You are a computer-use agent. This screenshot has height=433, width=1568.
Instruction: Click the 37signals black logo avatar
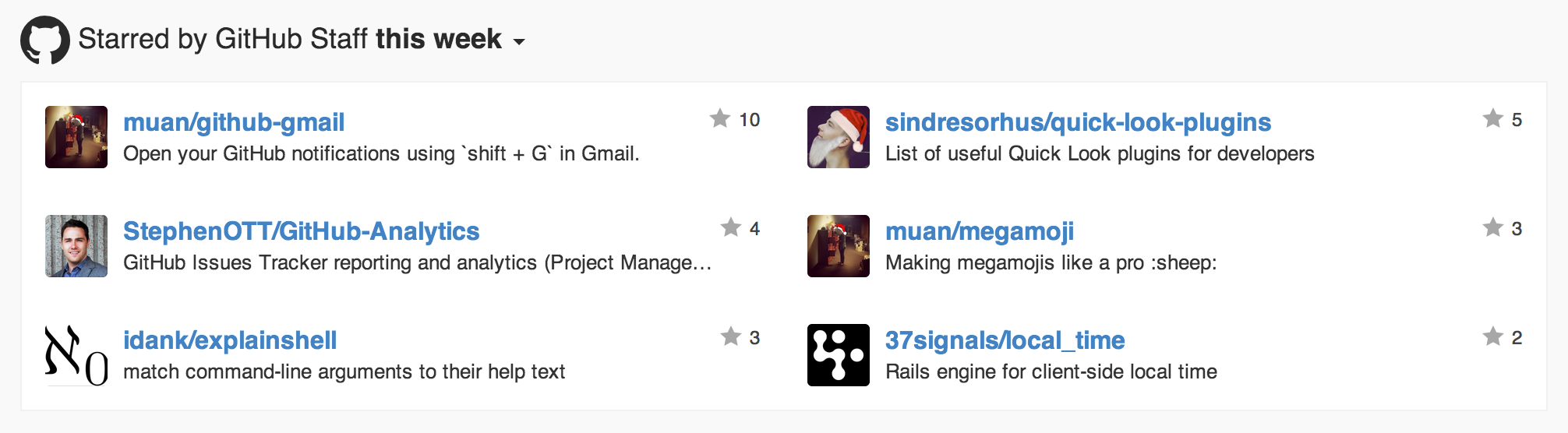click(839, 355)
